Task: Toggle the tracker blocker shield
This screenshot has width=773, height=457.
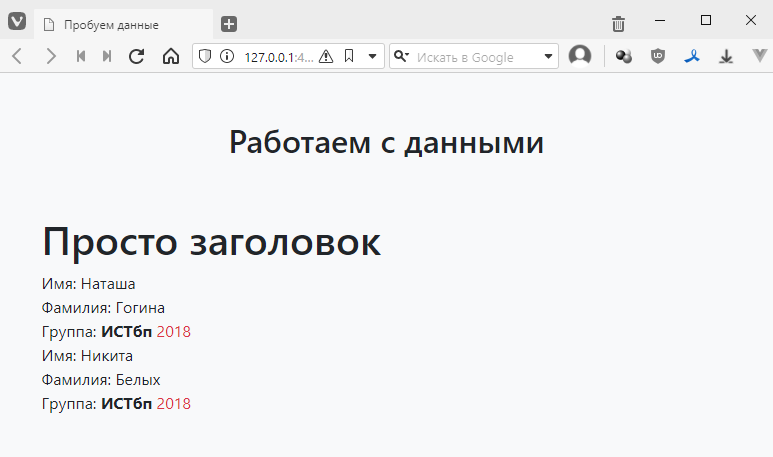Action: click(x=206, y=57)
